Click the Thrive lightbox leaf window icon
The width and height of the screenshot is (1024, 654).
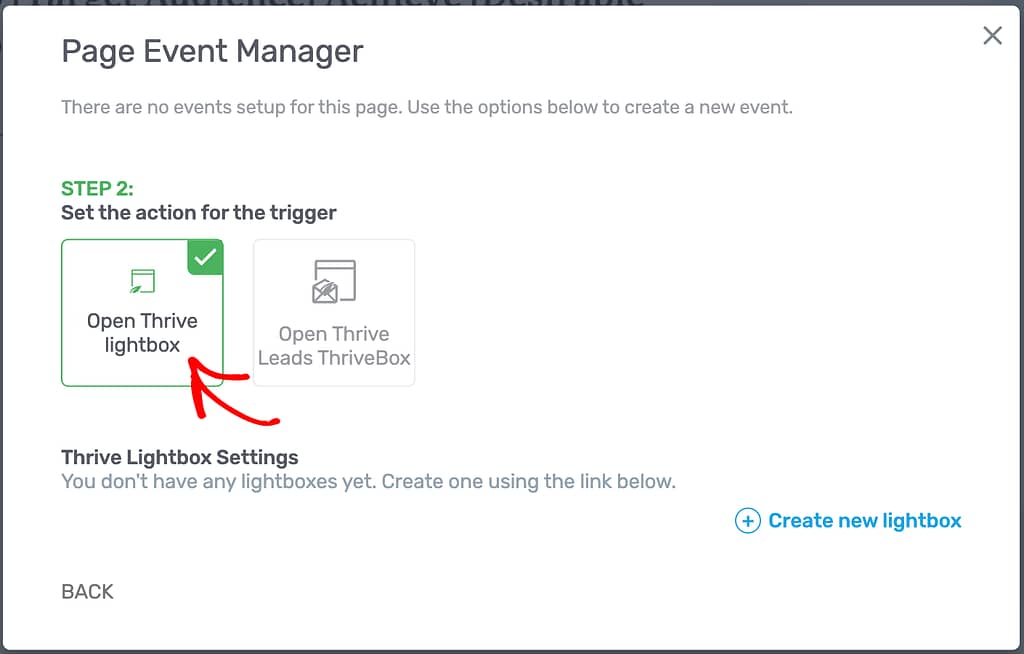142,281
